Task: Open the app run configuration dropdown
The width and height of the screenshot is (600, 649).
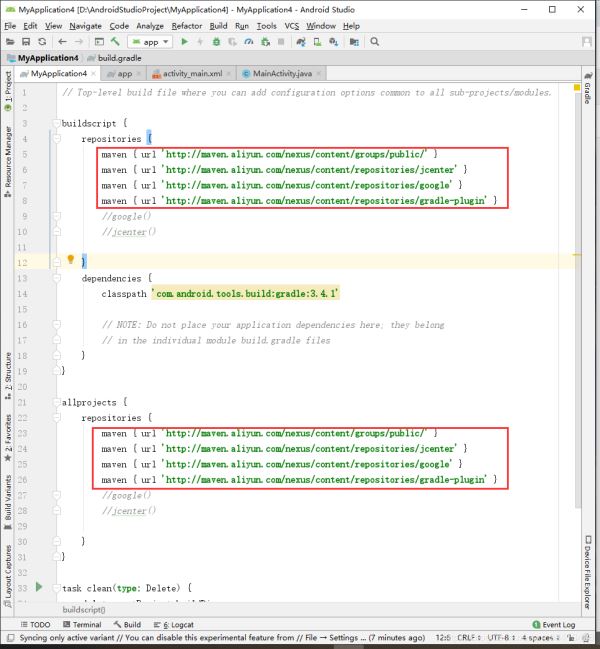Action: pyautogui.click(x=150, y=42)
